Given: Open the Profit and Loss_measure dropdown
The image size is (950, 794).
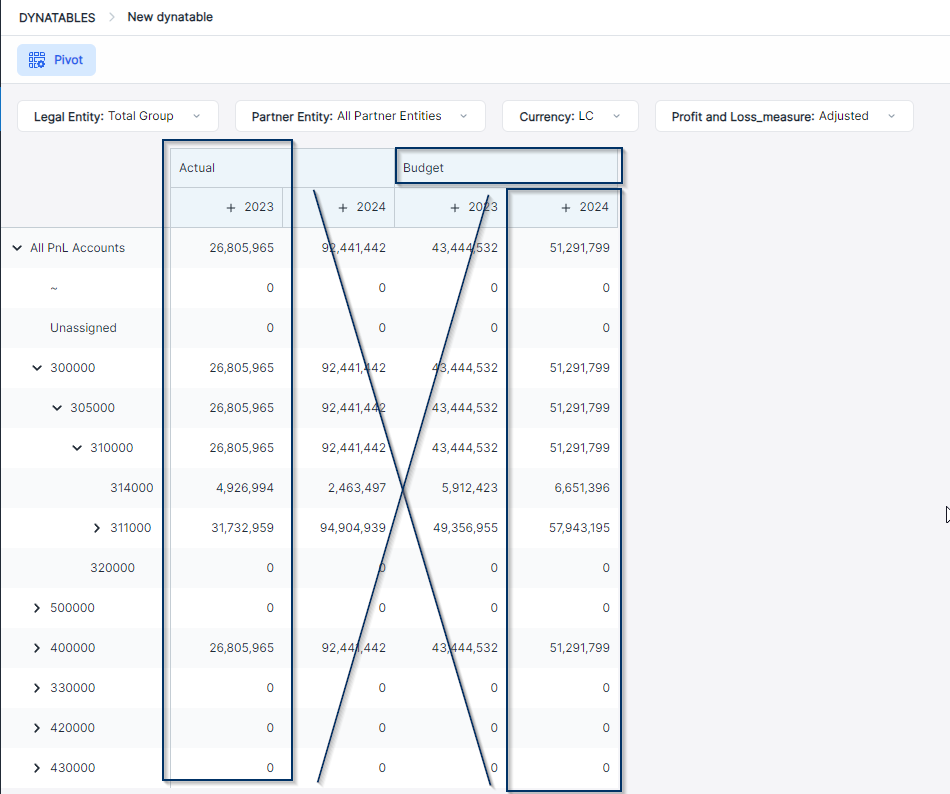Looking at the screenshot, I should click(x=784, y=116).
